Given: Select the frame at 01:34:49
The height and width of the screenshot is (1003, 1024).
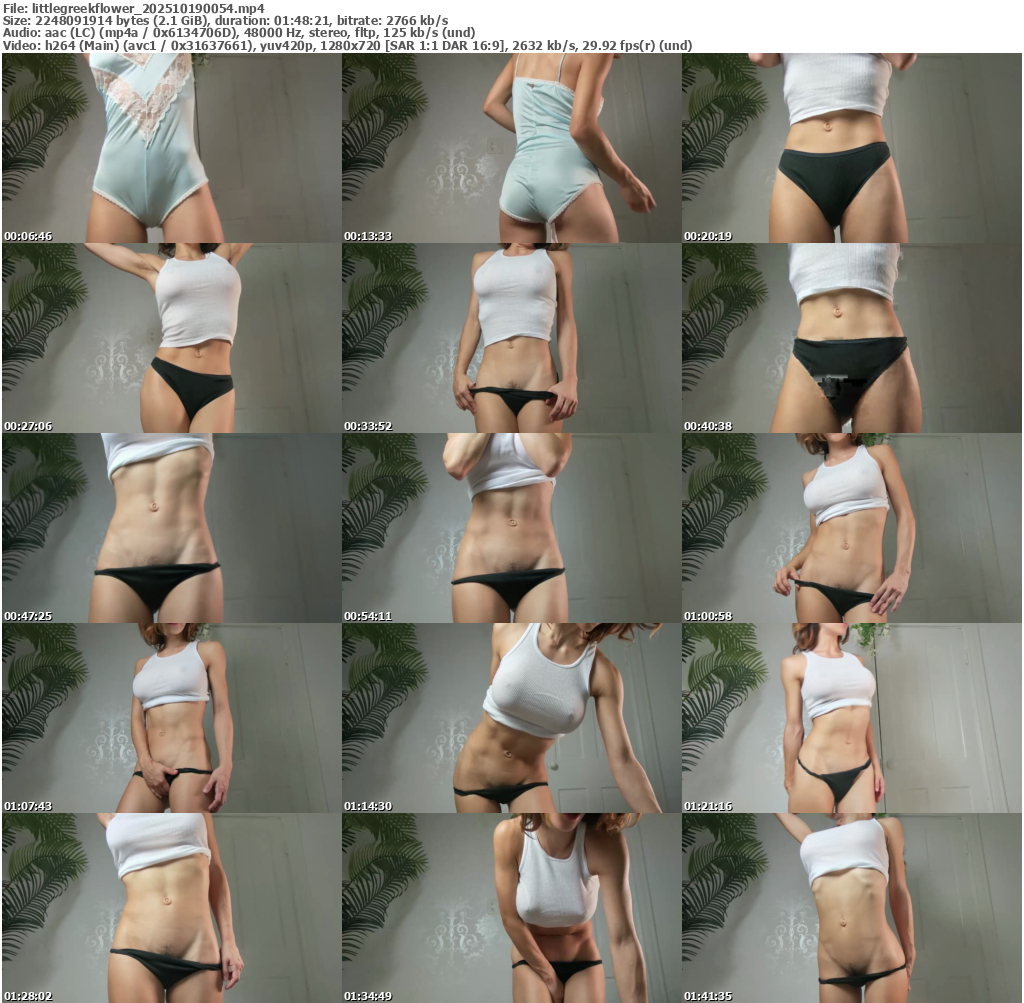Looking at the screenshot, I should [511, 908].
